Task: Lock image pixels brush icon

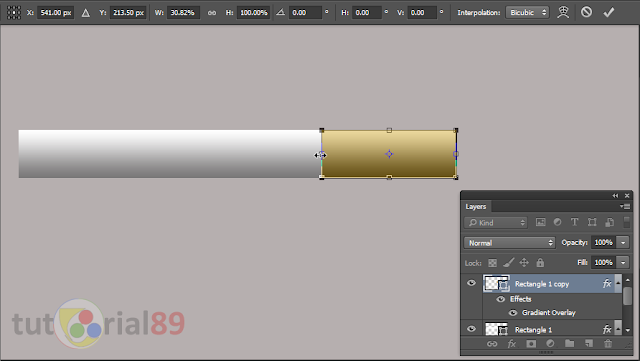Action: click(x=509, y=263)
